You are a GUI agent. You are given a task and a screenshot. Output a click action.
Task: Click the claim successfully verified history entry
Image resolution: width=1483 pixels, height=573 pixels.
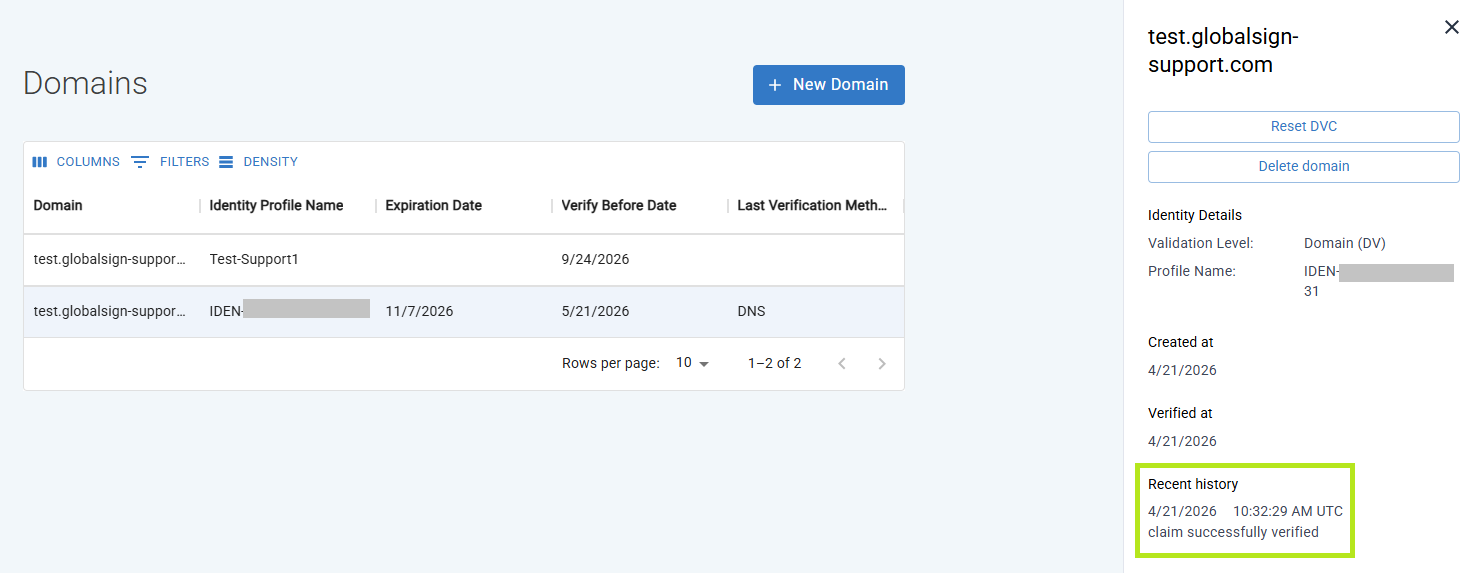(x=1233, y=532)
